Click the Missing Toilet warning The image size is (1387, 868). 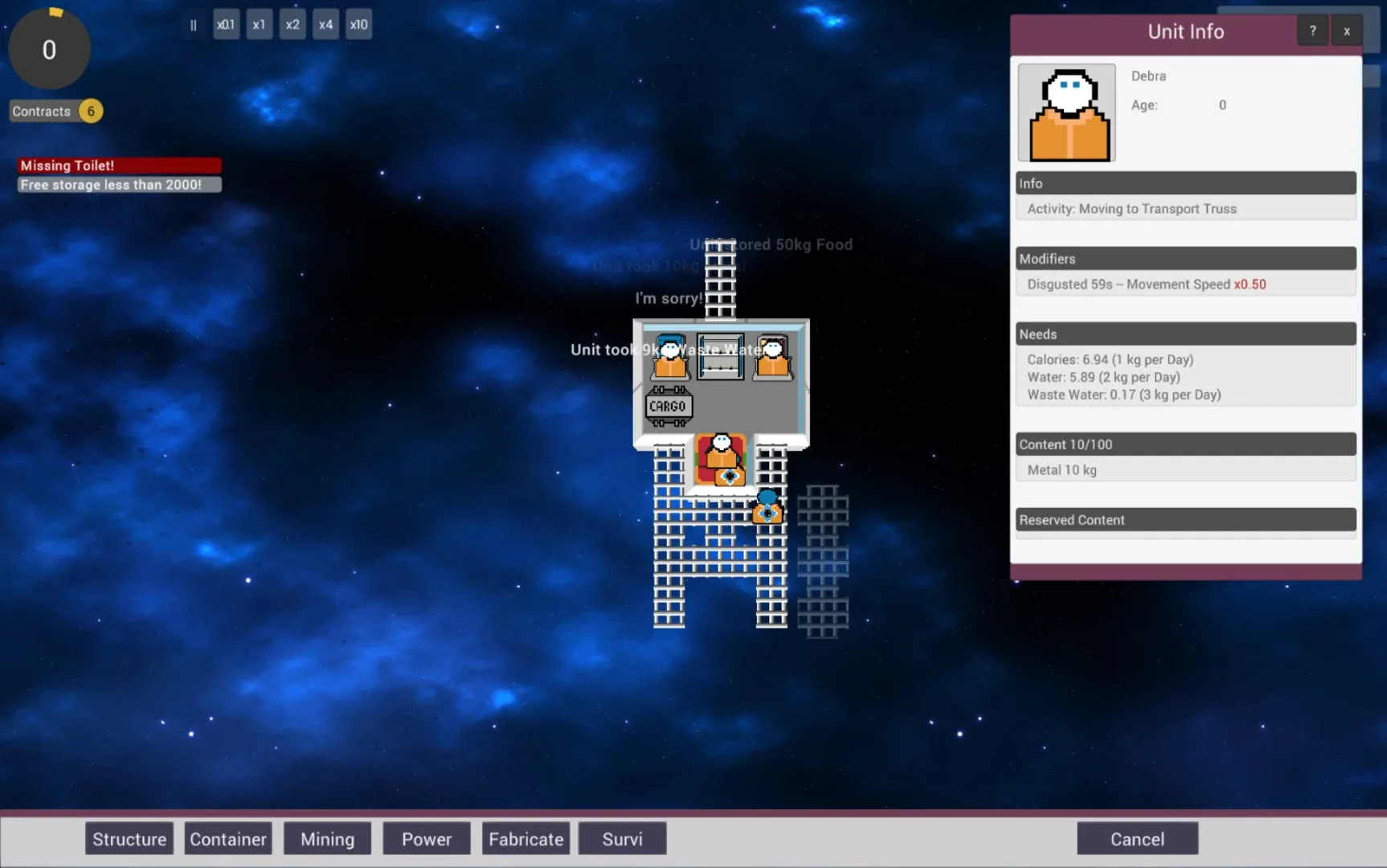coord(119,166)
